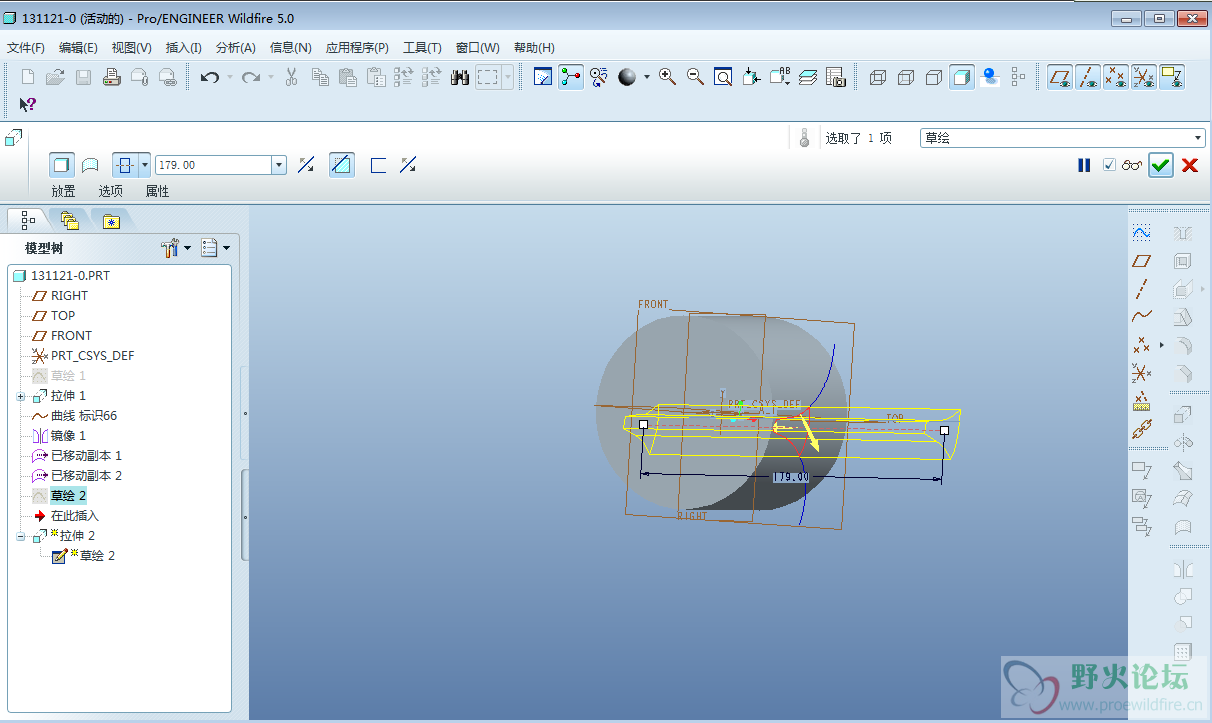Toggle Extrude as Surface option
The width and height of the screenshot is (1212, 723).
pyautogui.click(x=90, y=165)
